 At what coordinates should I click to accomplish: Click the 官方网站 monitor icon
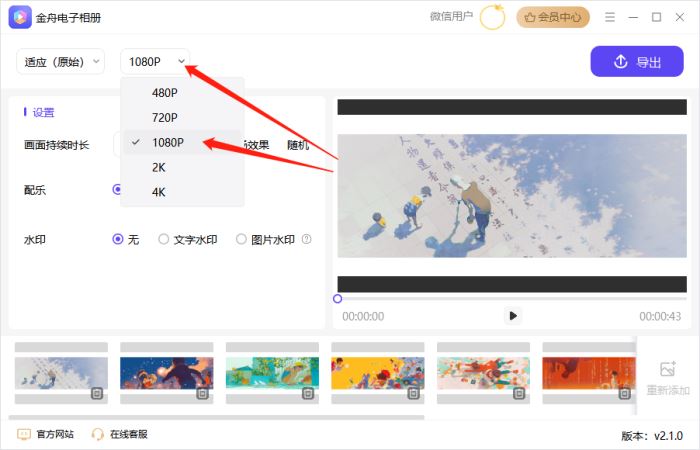(x=24, y=434)
